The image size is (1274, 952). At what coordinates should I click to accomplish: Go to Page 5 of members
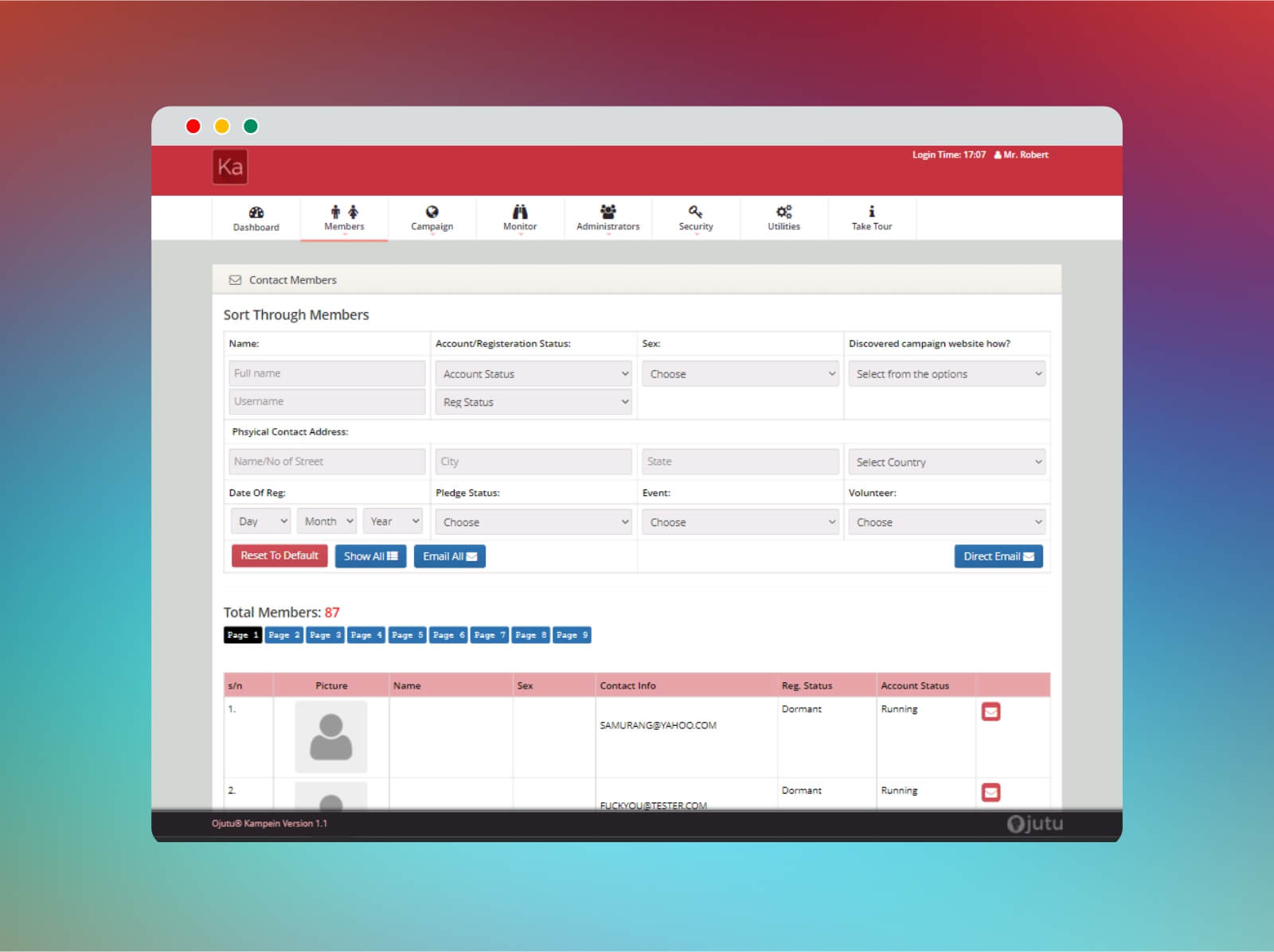click(x=408, y=635)
